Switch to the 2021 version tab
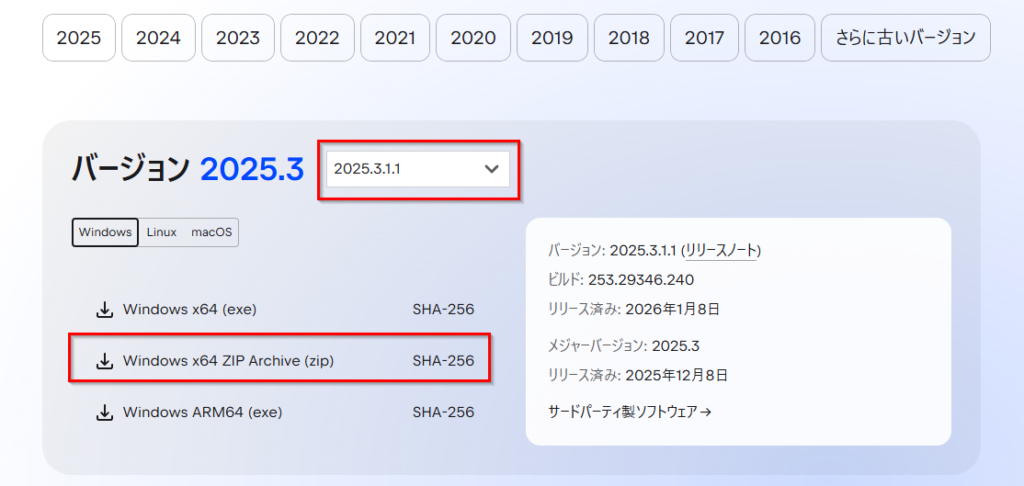This screenshot has width=1024, height=486. (395, 38)
